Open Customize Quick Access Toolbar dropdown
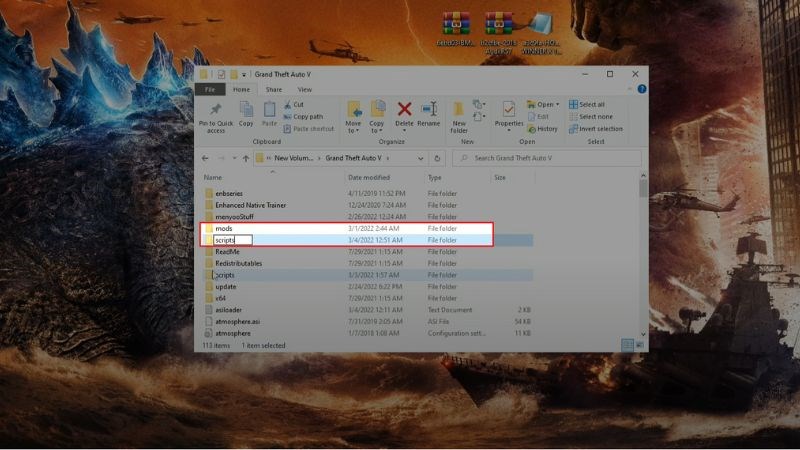The height and width of the screenshot is (450, 800). click(x=244, y=74)
